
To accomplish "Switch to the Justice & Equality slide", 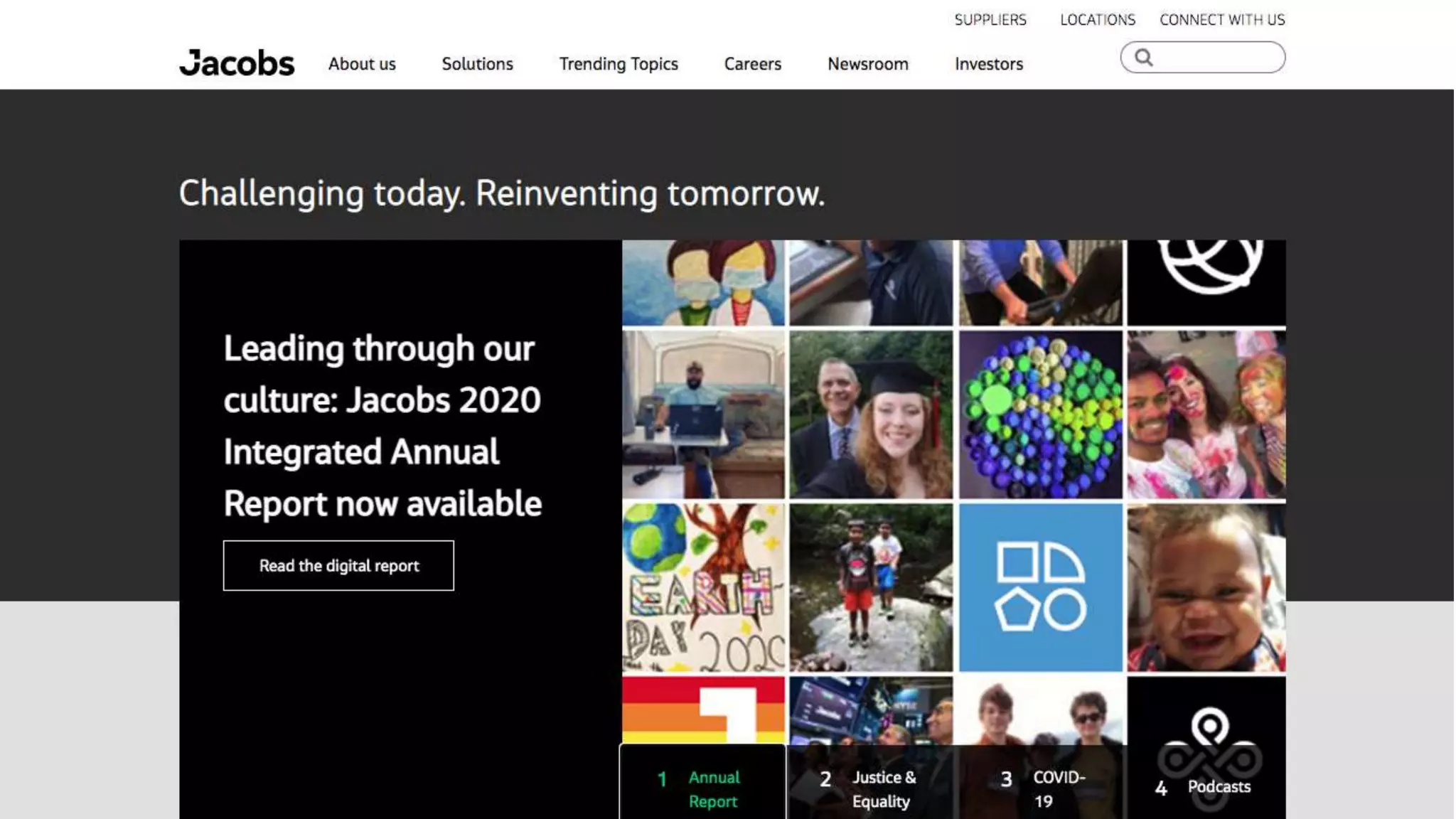I will [x=871, y=788].
